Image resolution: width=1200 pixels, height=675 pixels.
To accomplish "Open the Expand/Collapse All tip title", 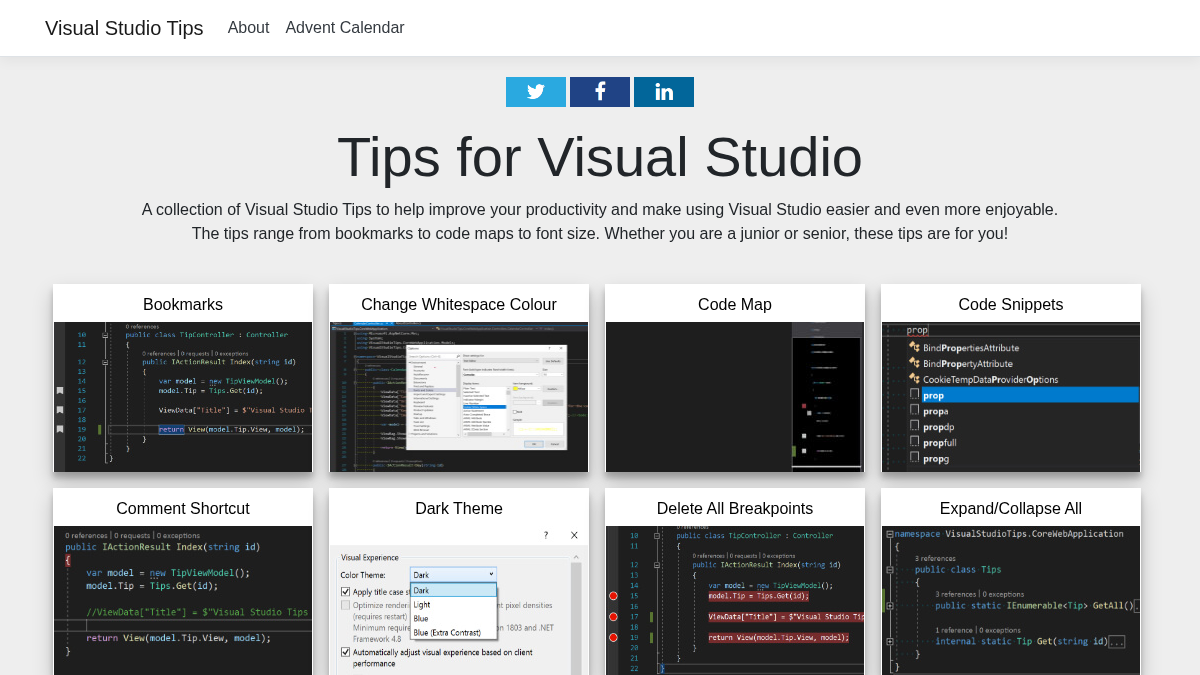I will tap(1011, 509).
